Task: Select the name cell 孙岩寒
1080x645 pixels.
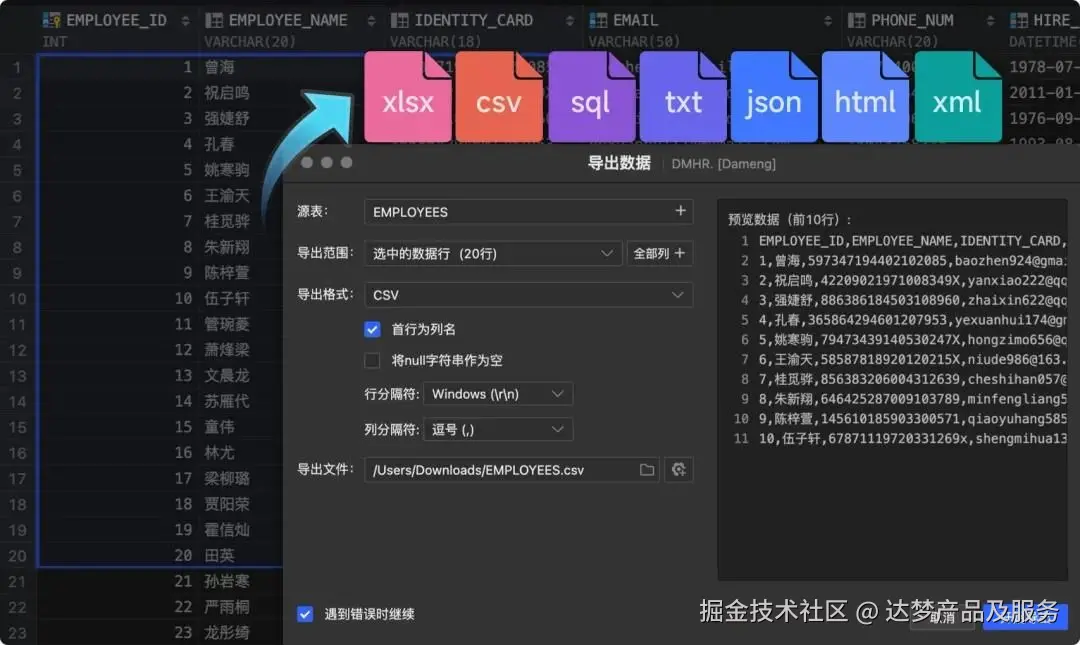Action: (227, 582)
